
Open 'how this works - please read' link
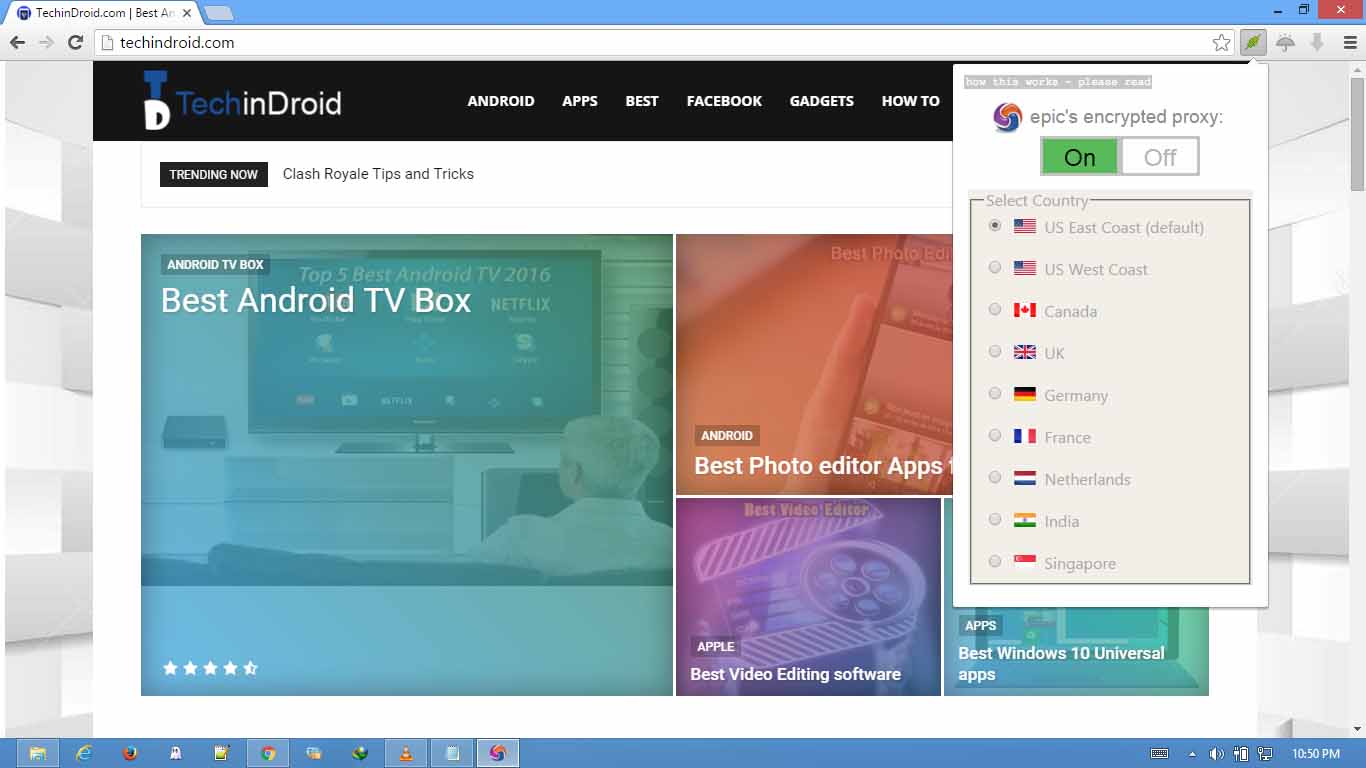[1058, 82]
